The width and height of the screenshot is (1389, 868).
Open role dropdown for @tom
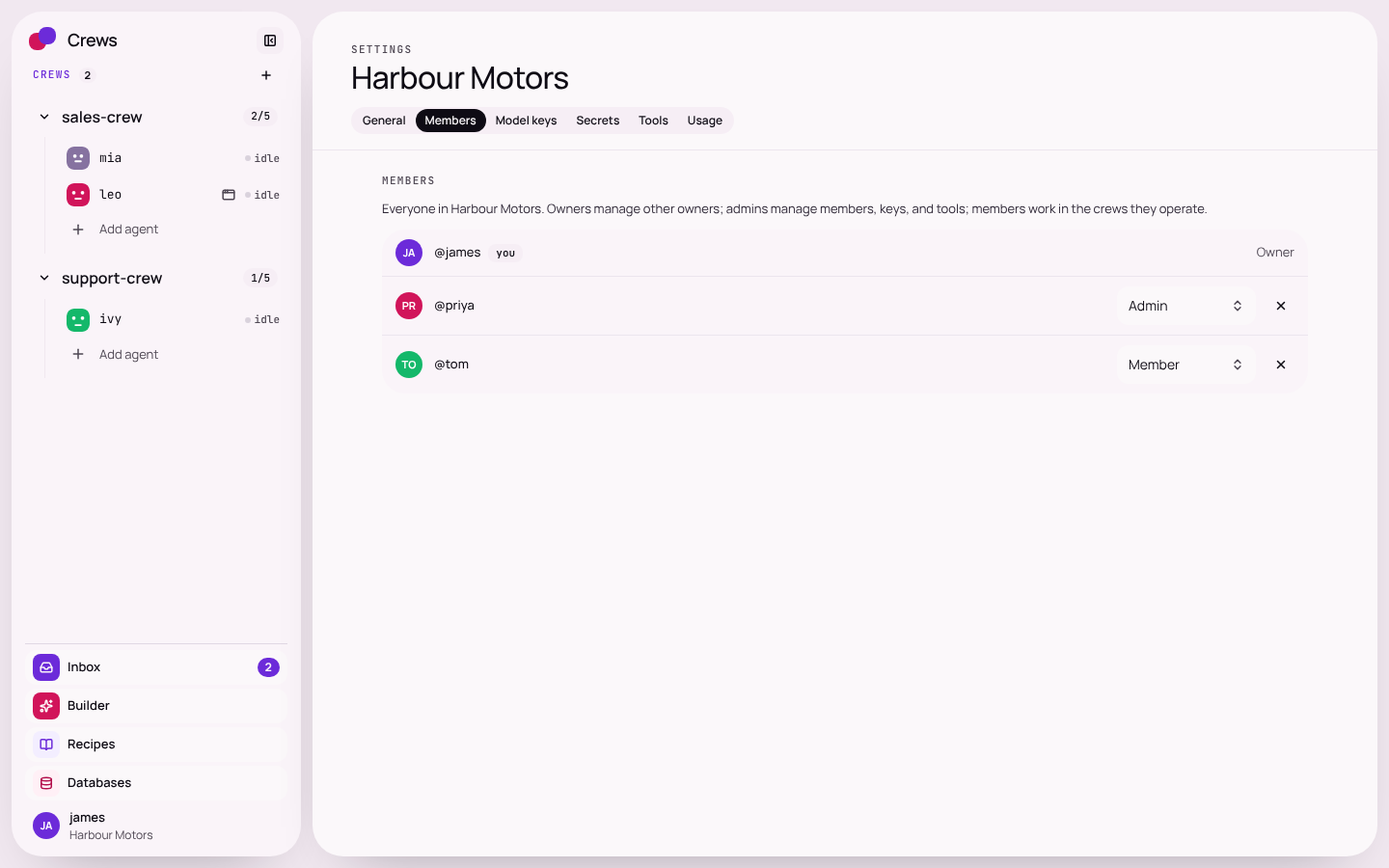[x=1185, y=365]
